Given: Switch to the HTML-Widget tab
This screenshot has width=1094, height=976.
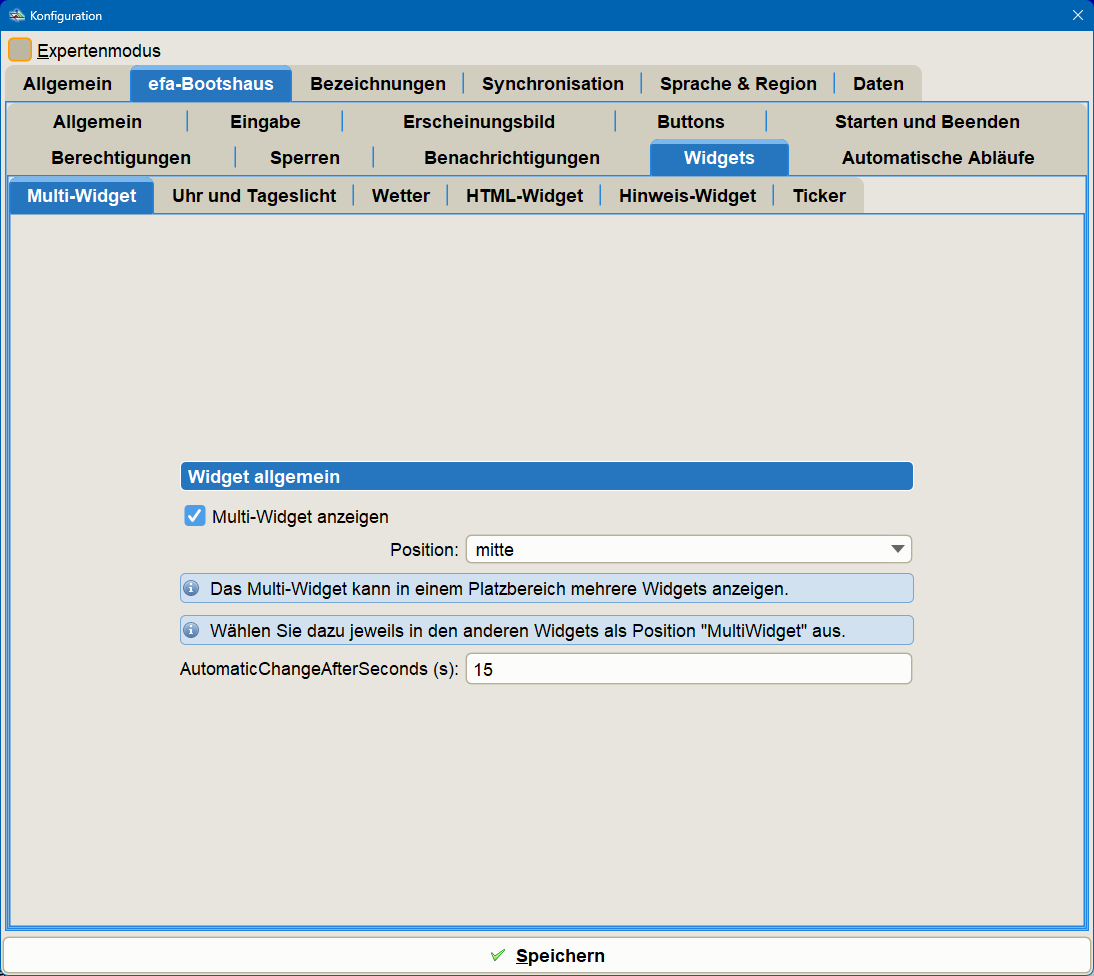Looking at the screenshot, I should [x=524, y=195].
